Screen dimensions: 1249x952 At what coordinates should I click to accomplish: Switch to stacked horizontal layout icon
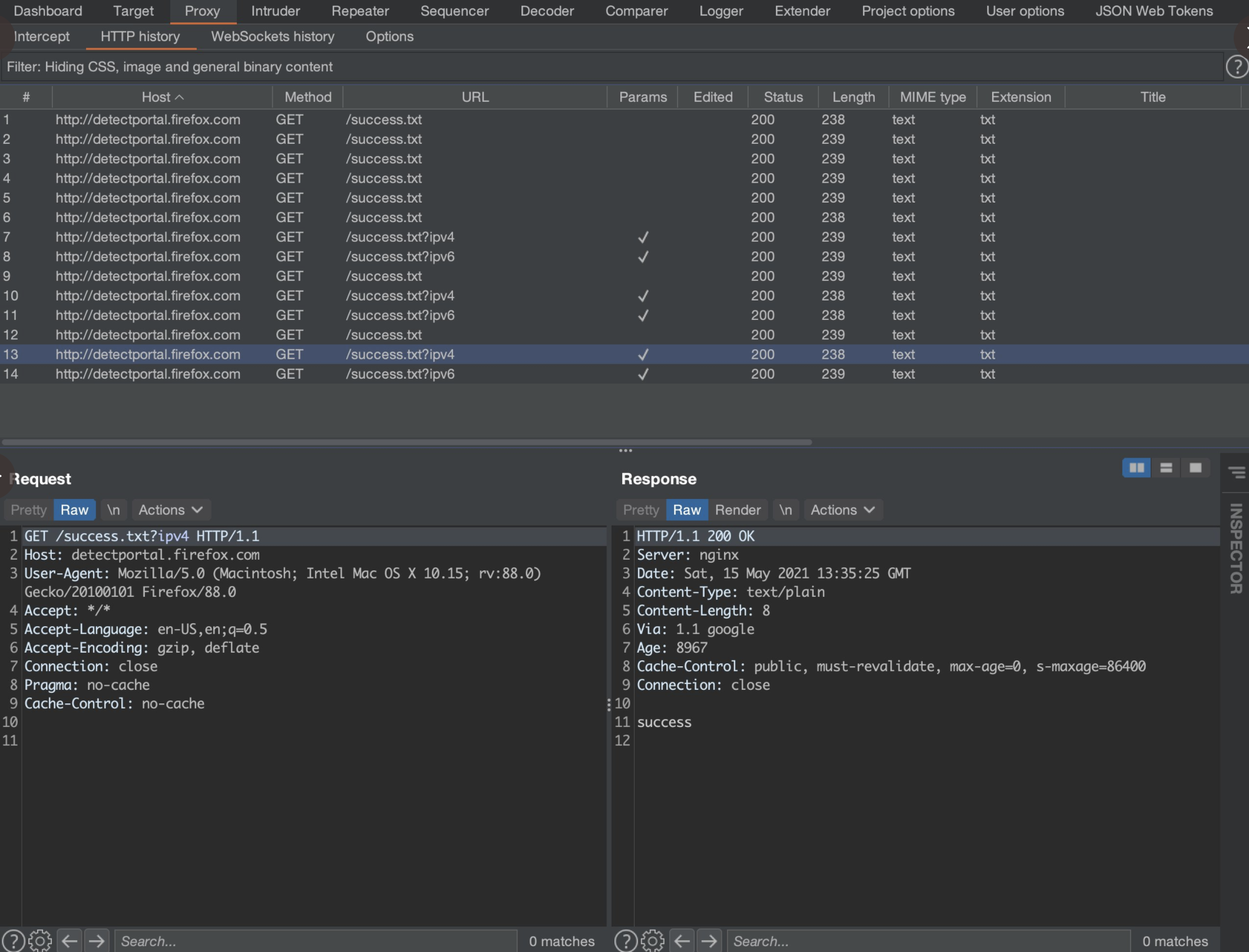pyautogui.click(x=1166, y=468)
